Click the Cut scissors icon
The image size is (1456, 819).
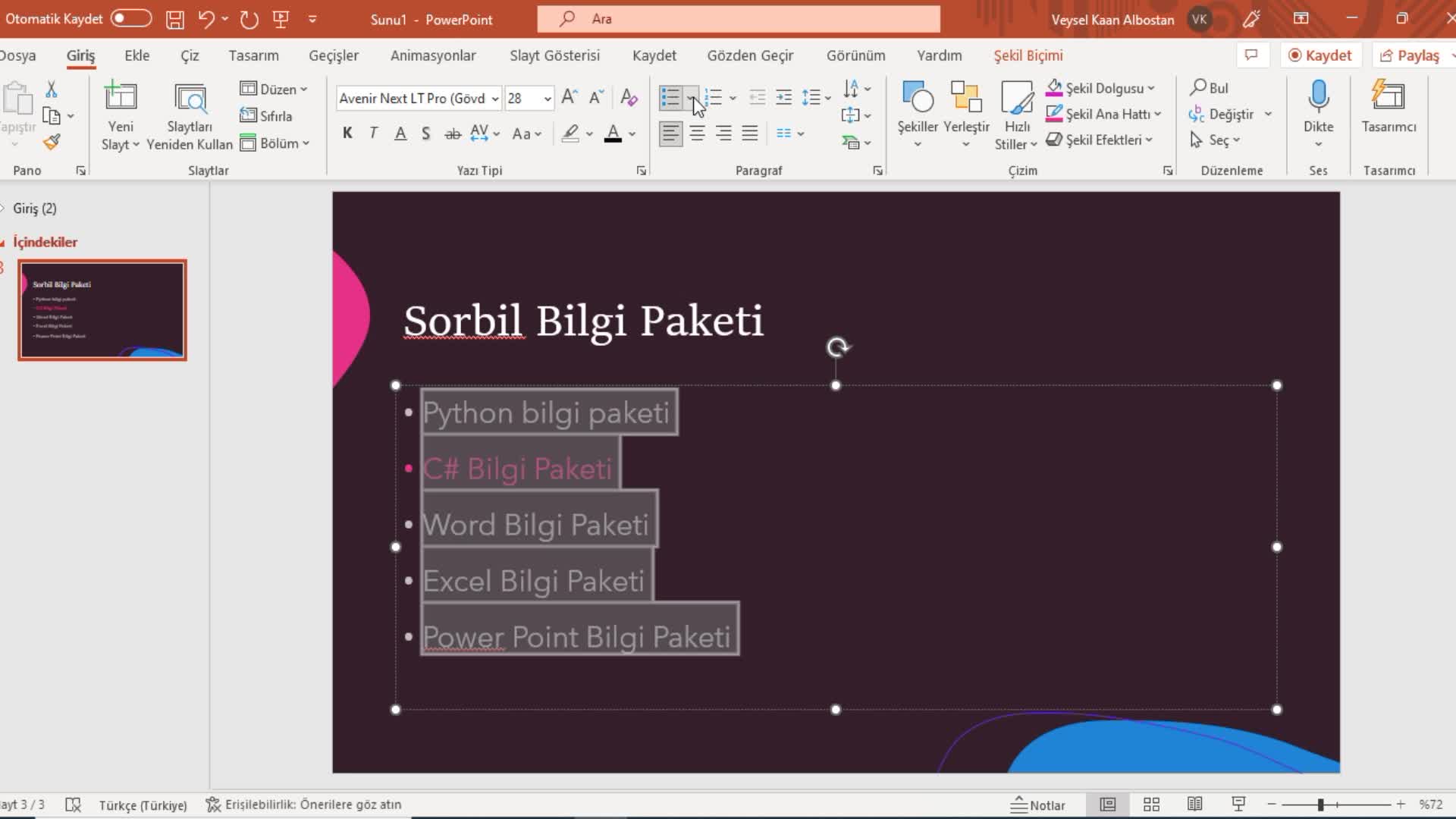(x=52, y=89)
